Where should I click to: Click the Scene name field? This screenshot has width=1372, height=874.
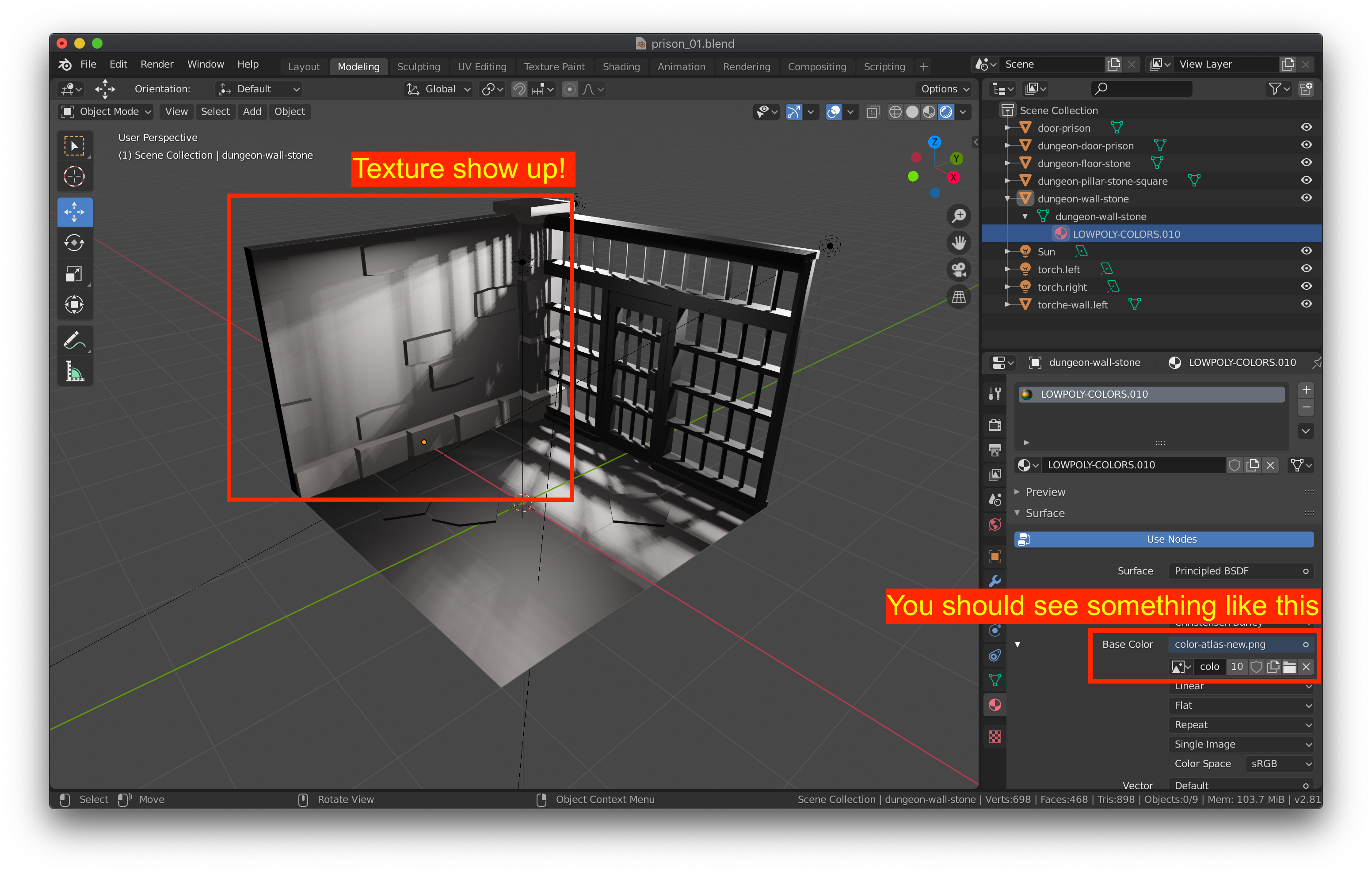pos(1053,65)
